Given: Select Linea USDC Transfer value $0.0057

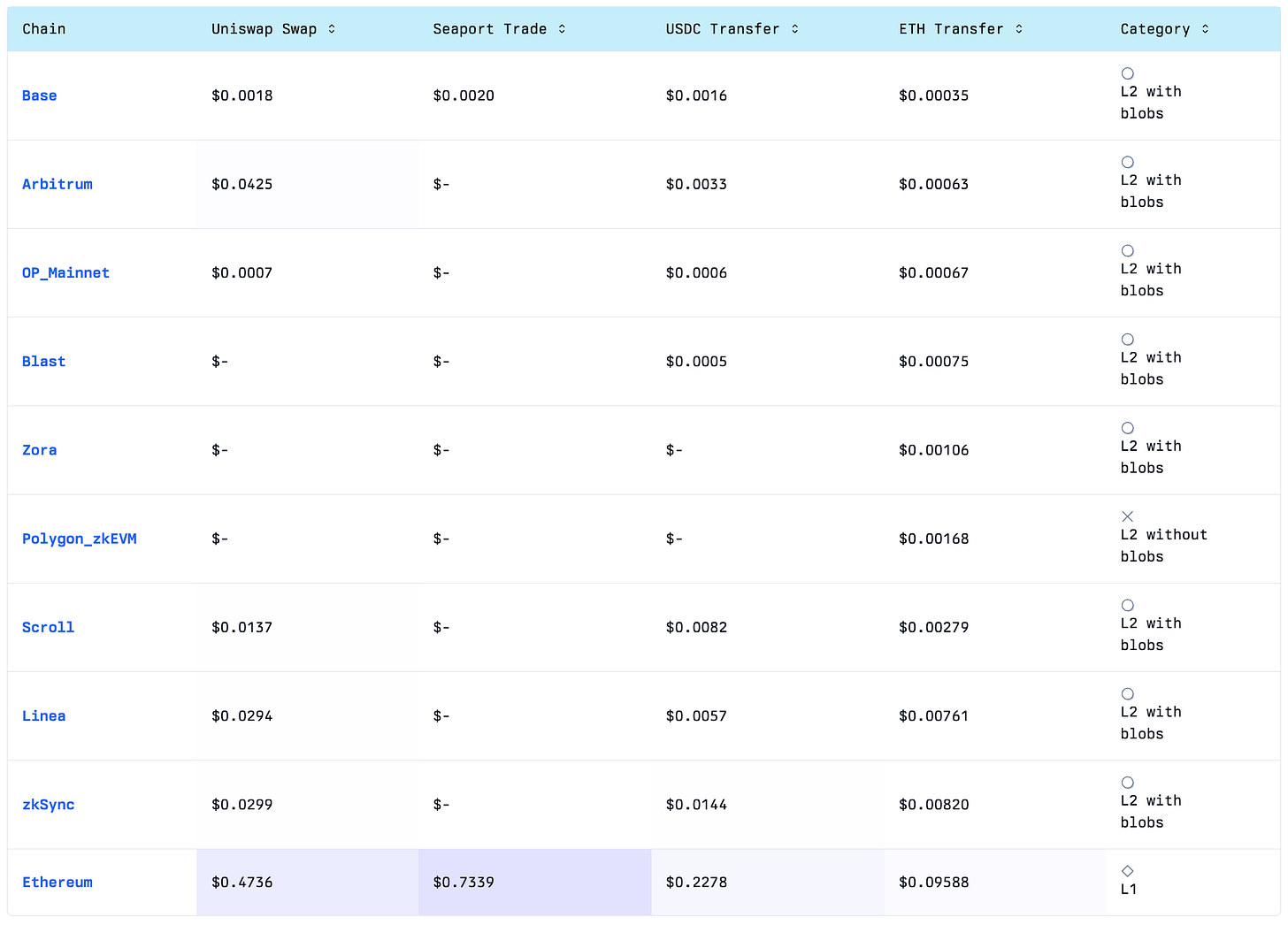Looking at the screenshot, I should coord(696,716).
